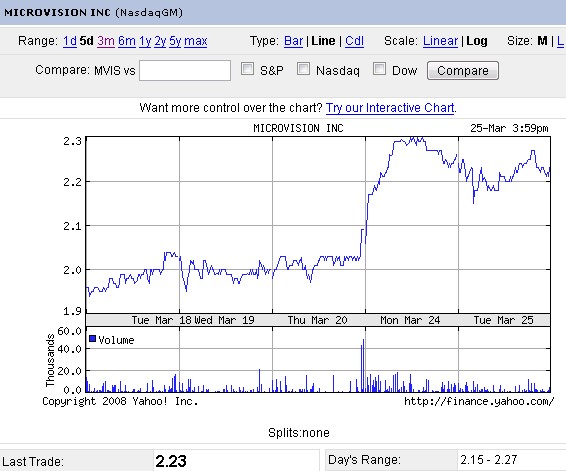This screenshot has height=471, width=566.
Task: Click the Wed Mar 19 date label
Action: 224,320
